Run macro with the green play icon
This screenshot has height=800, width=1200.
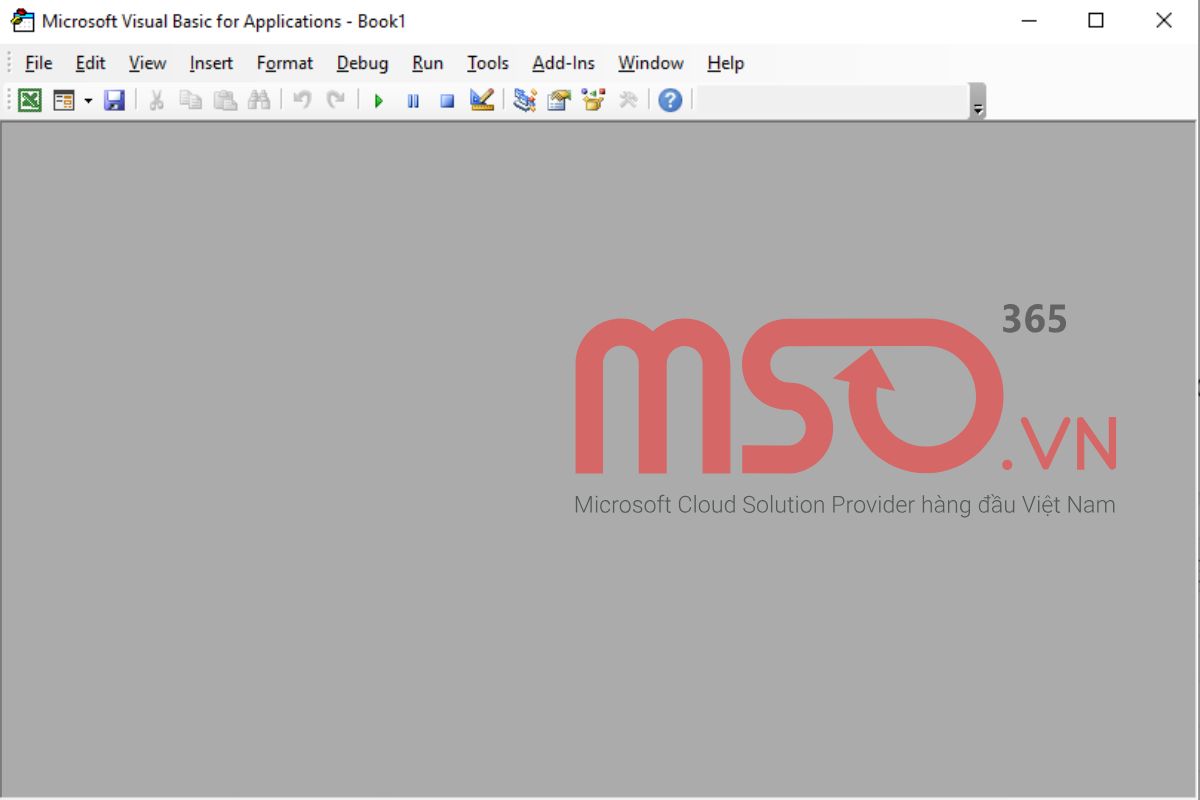tap(379, 100)
